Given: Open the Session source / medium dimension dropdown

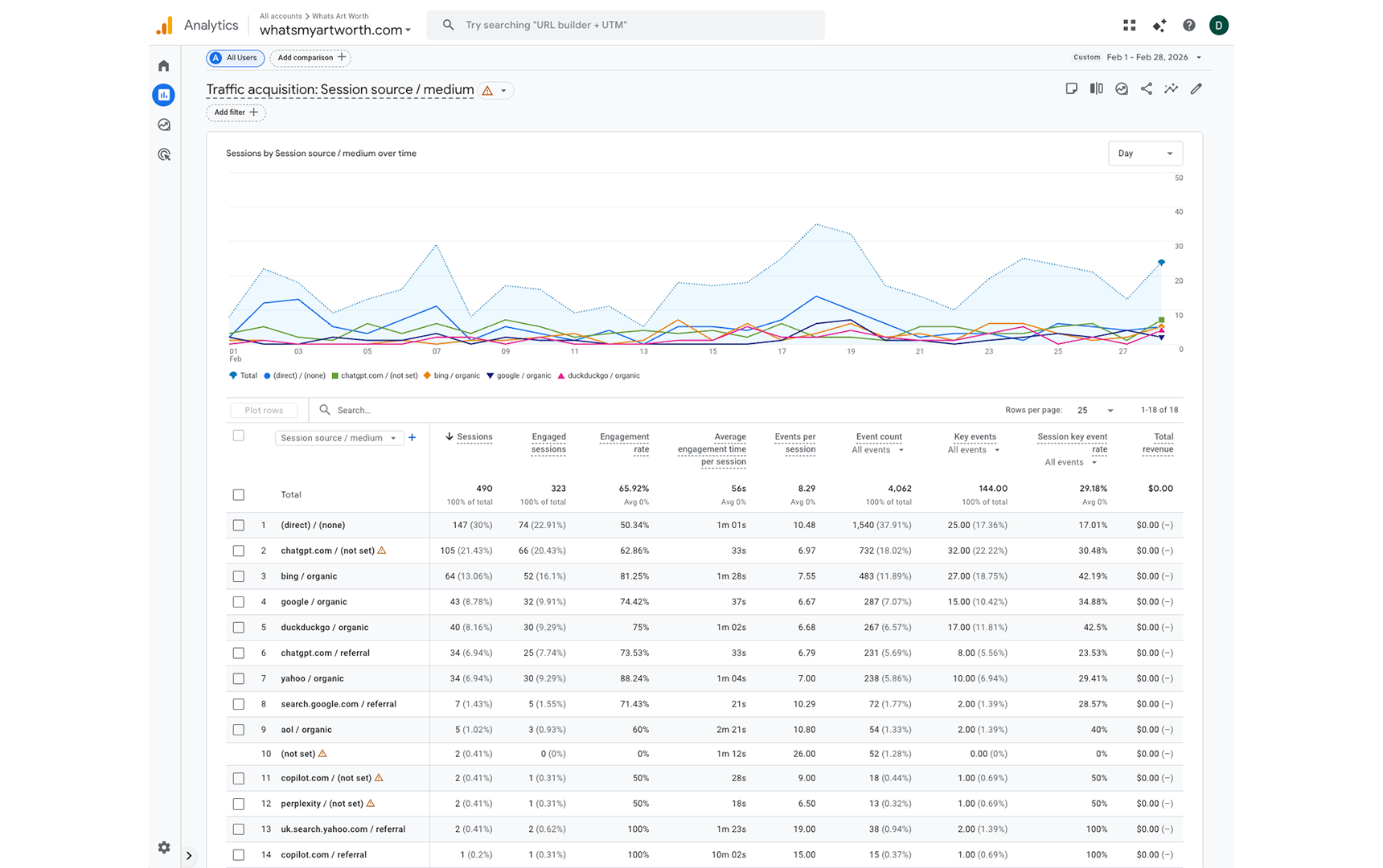Looking at the screenshot, I should pos(338,438).
